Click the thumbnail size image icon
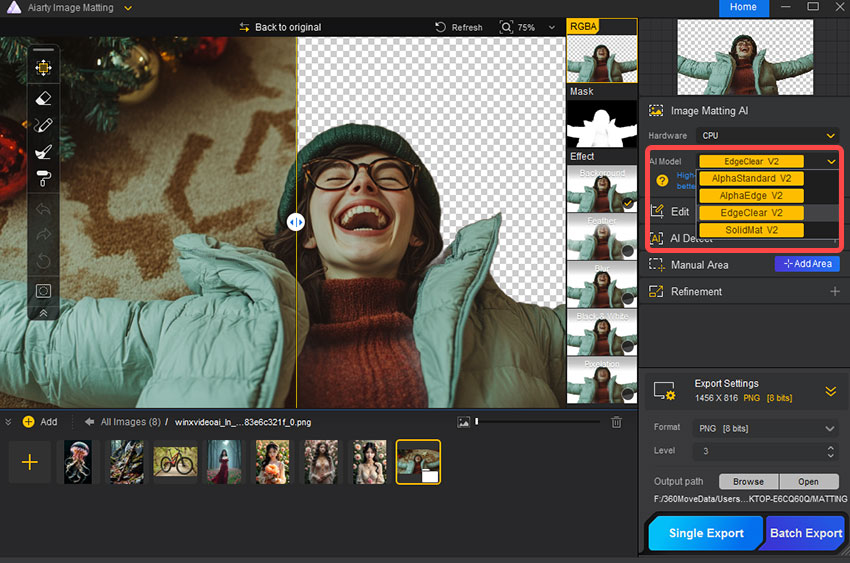 click(x=463, y=422)
